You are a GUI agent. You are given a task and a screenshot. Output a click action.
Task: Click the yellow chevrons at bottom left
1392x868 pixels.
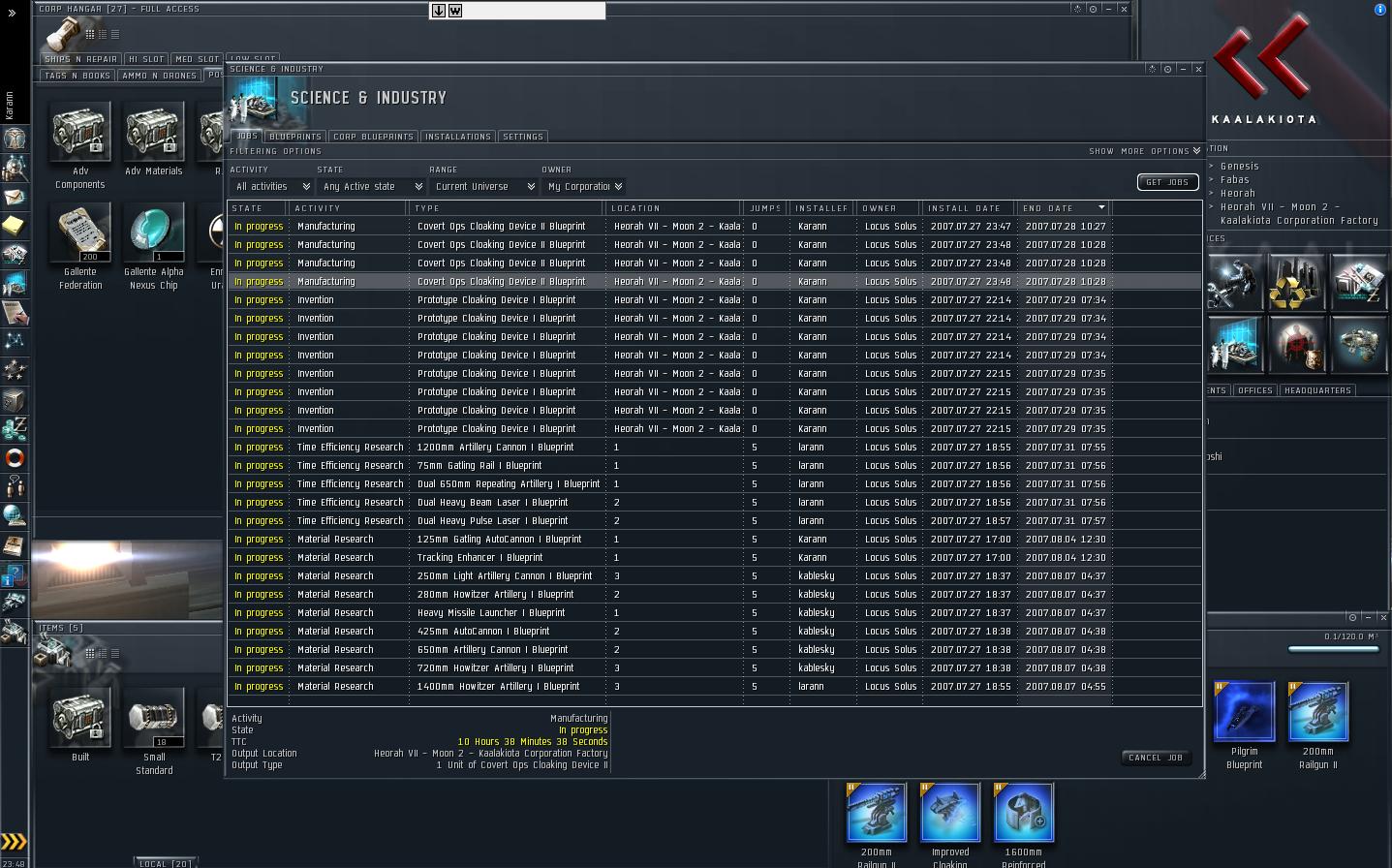click(x=14, y=842)
